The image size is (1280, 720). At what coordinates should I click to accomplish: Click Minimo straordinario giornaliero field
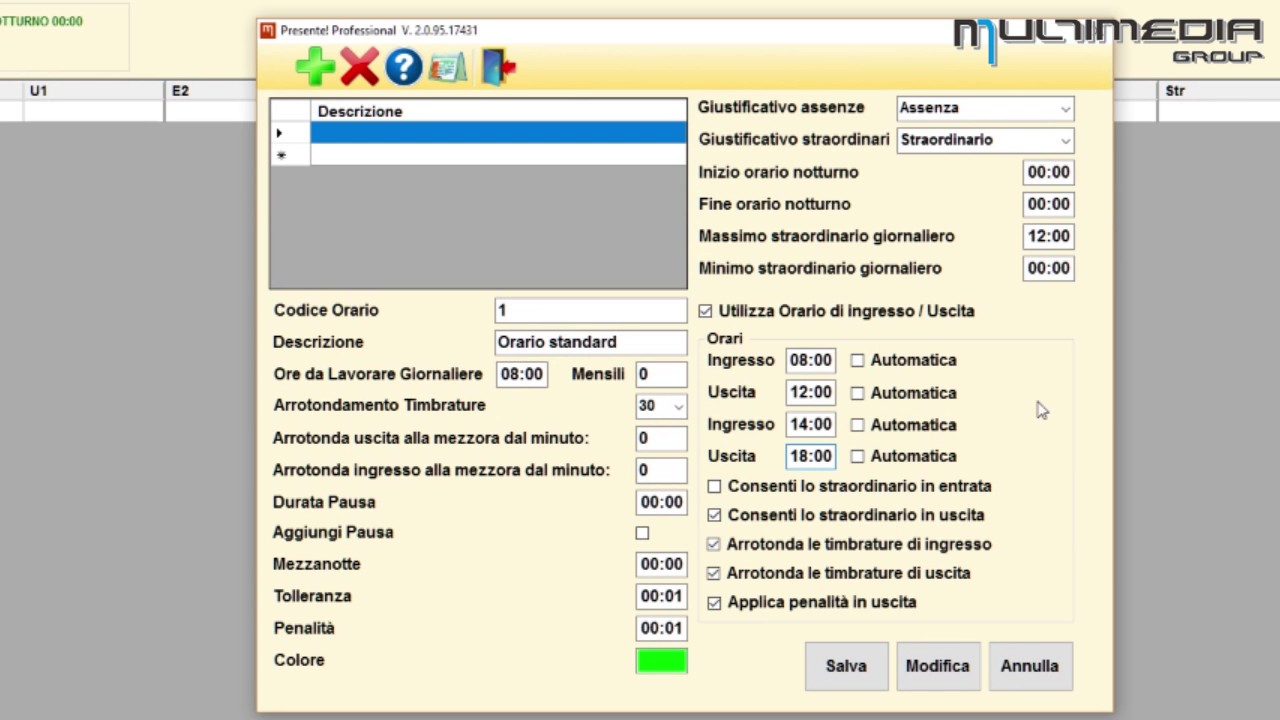1048,268
